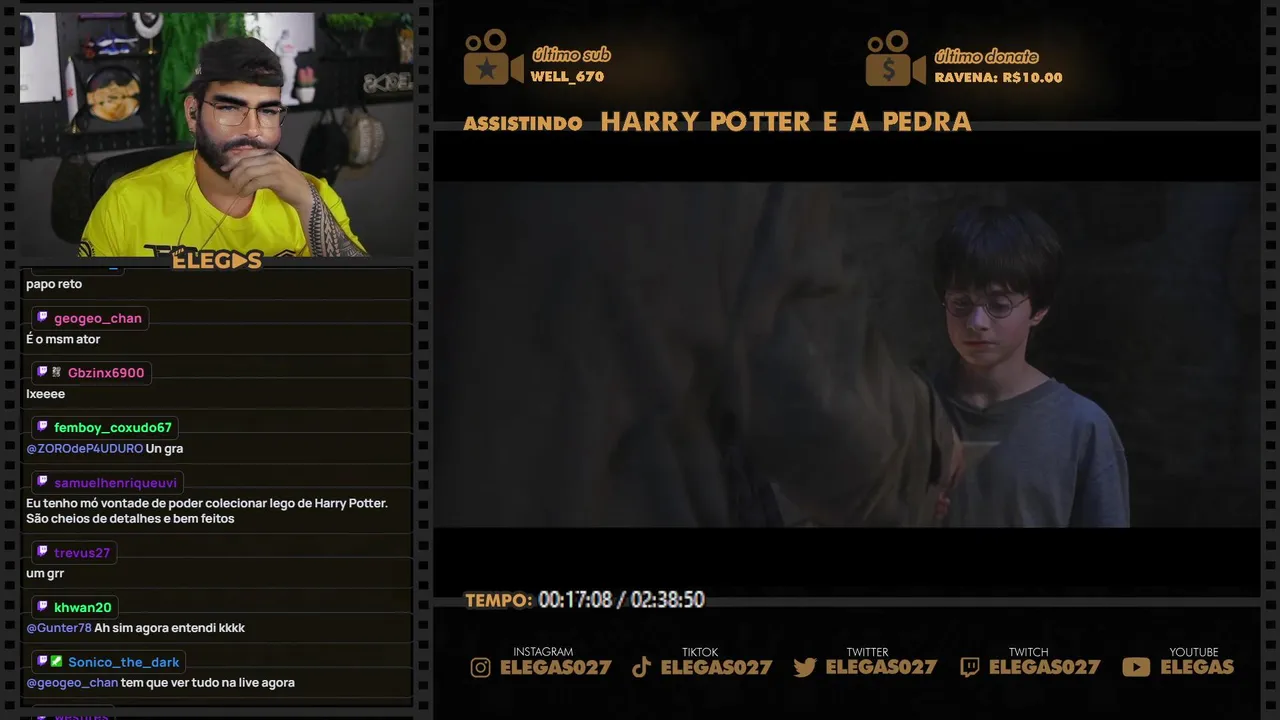This screenshot has width=1280, height=720.
Task: Click the Twitch badge beside geogeo_chan
Action: coord(42,317)
